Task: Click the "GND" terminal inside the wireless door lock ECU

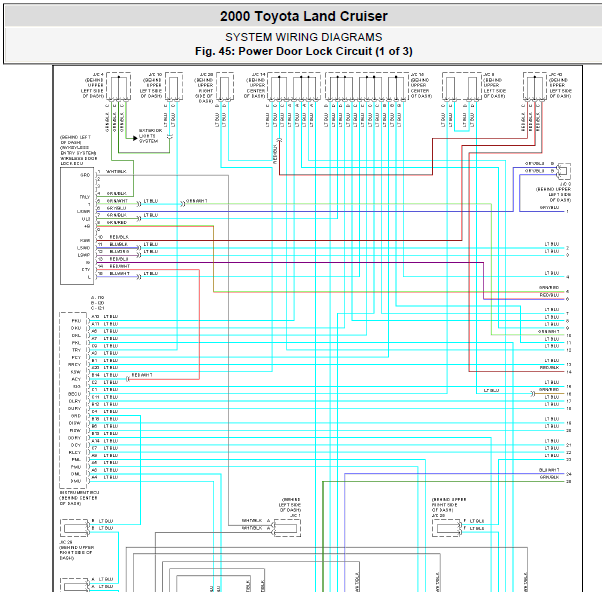Action: click(85, 175)
